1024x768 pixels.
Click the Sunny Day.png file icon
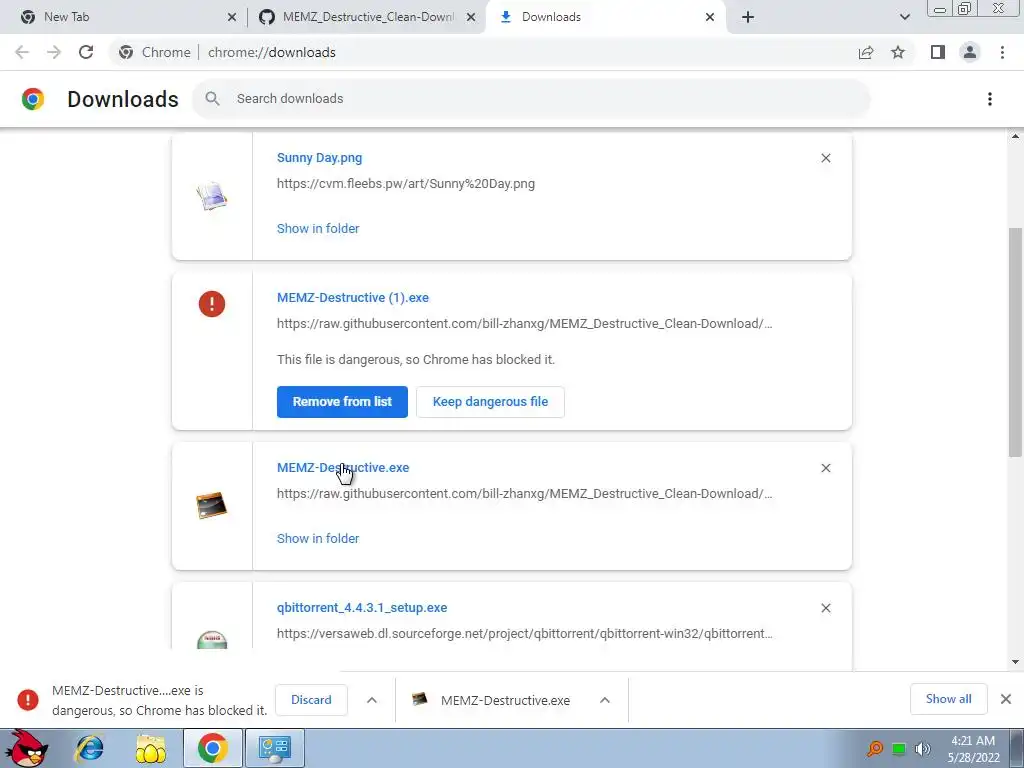212,196
